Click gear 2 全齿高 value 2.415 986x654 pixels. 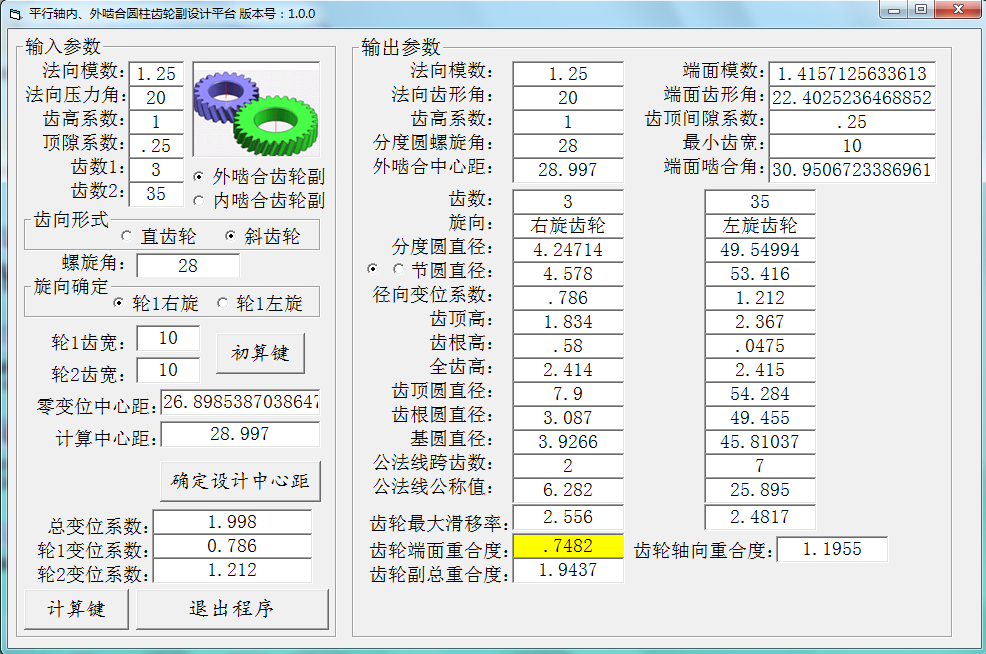760,370
